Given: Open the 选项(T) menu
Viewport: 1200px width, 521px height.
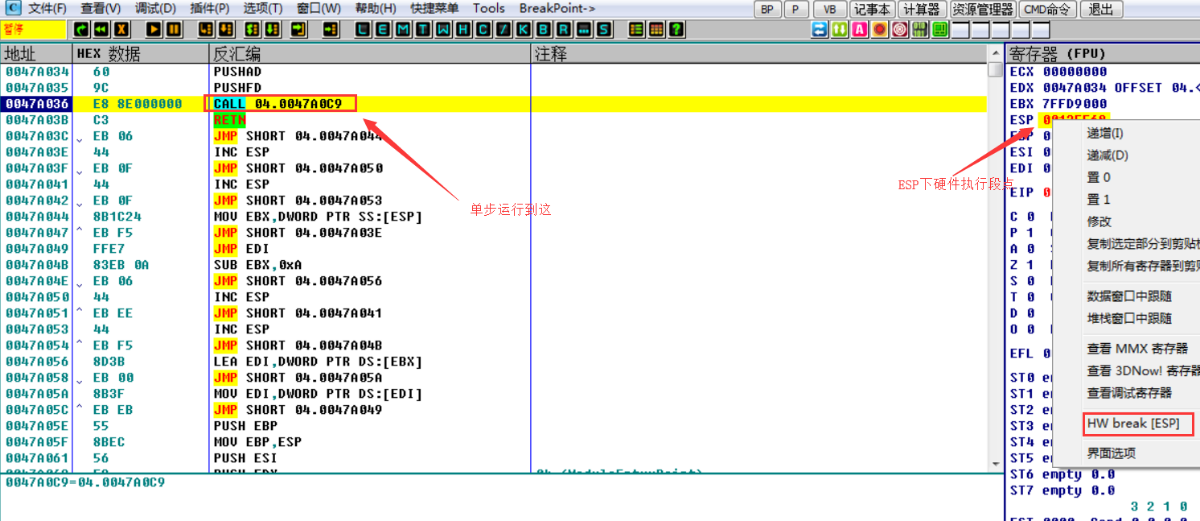Looking at the screenshot, I should point(263,8).
